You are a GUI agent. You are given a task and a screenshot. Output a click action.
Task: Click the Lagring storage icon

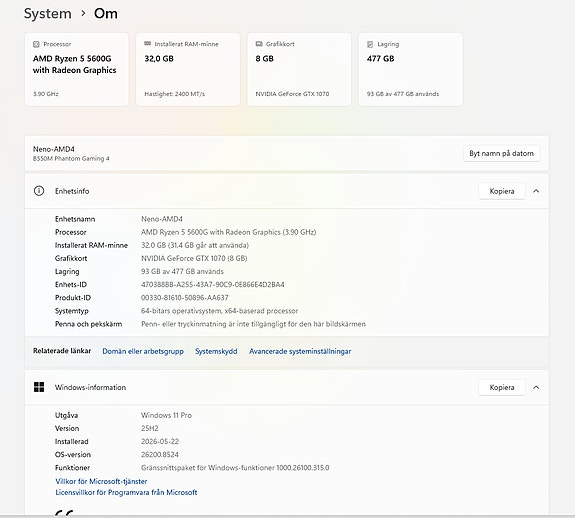(370, 44)
